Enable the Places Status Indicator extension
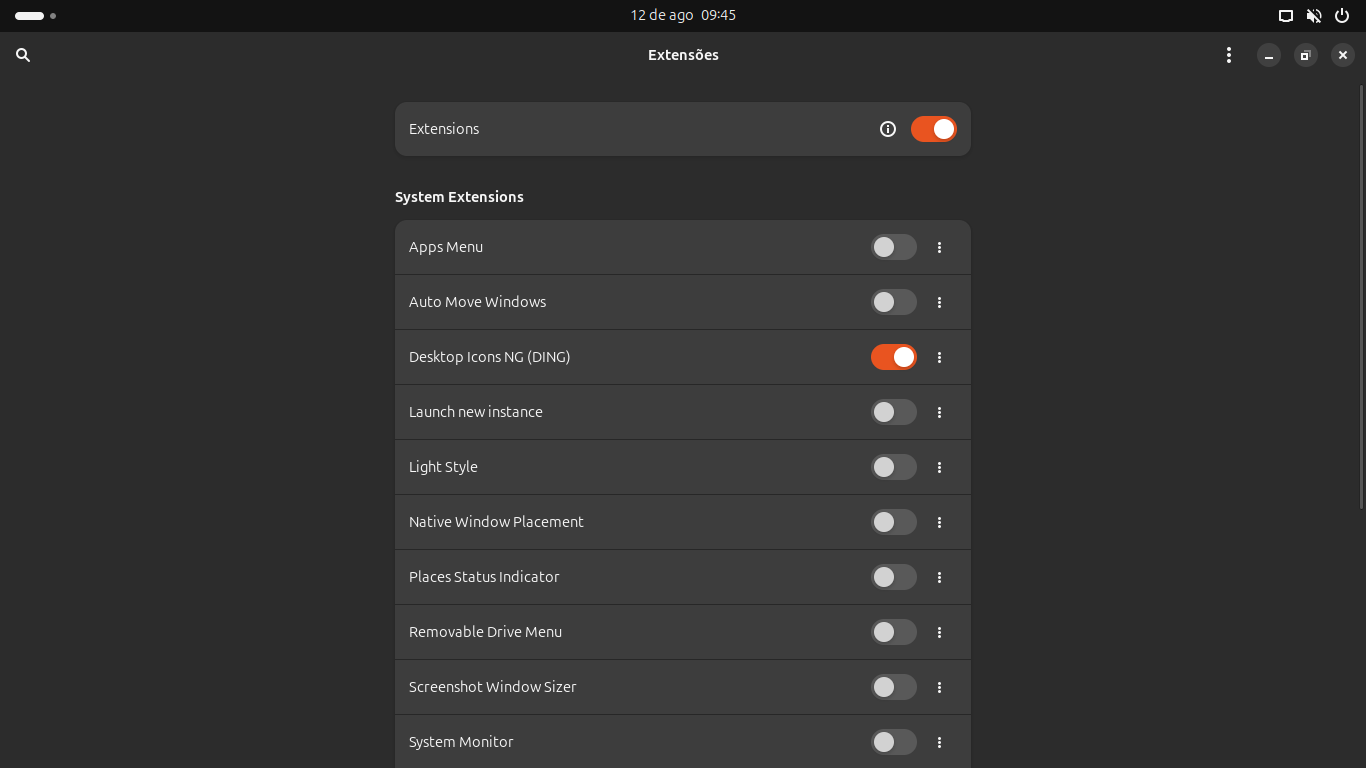The height and width of the screenshot is (768, 1366). 893,577
